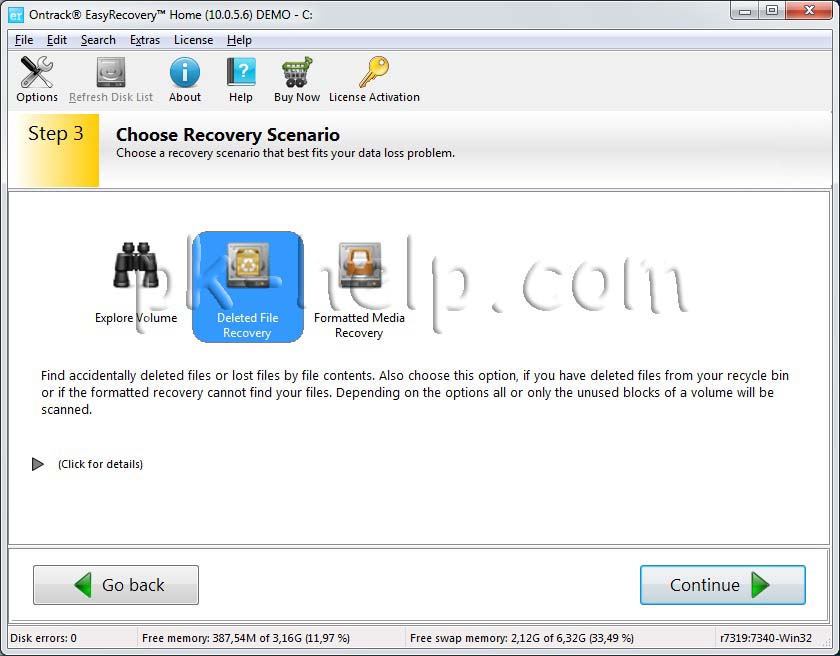
Task: Open the Help menu in menu bar
Action: point(239,40)
